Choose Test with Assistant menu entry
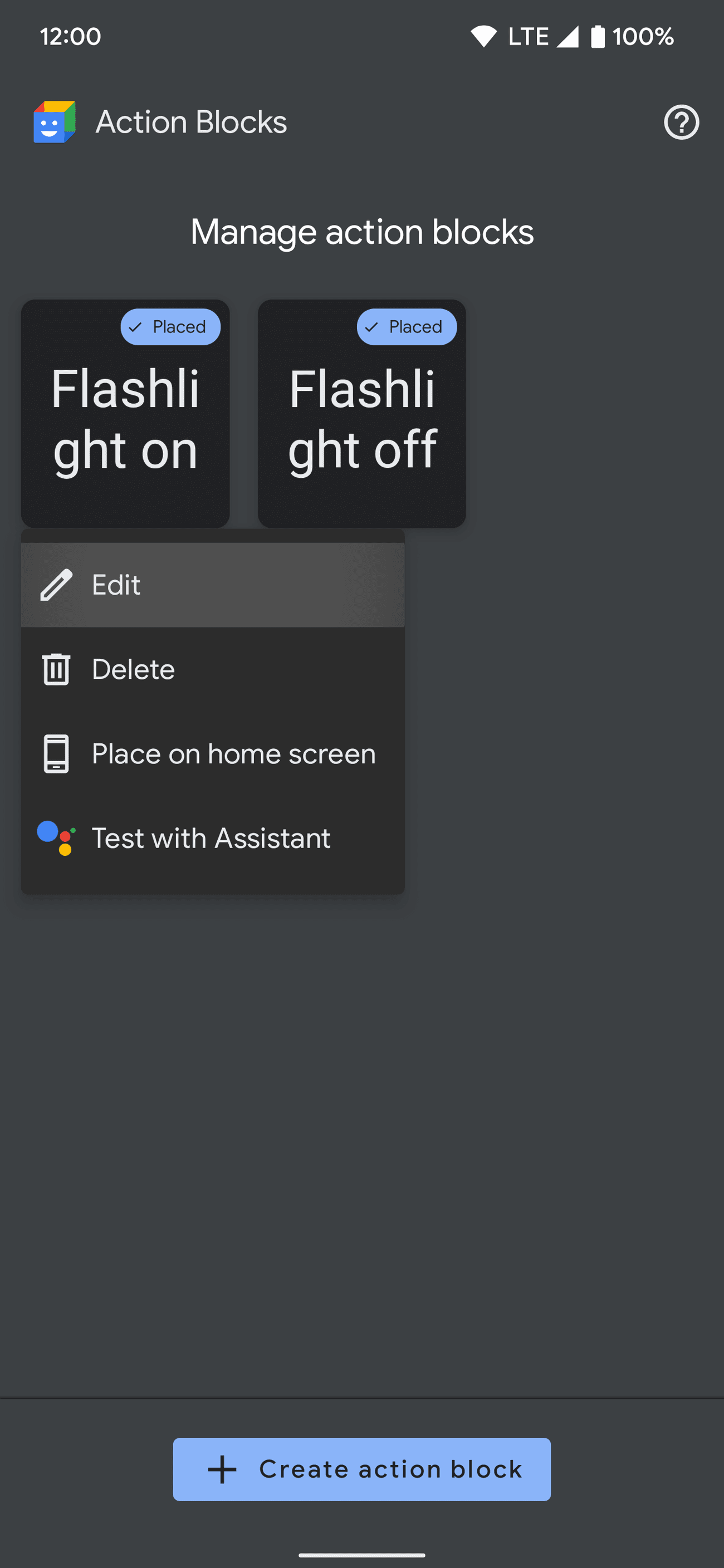Viewport: 724px width, 1568px height. tap(211, 838)
